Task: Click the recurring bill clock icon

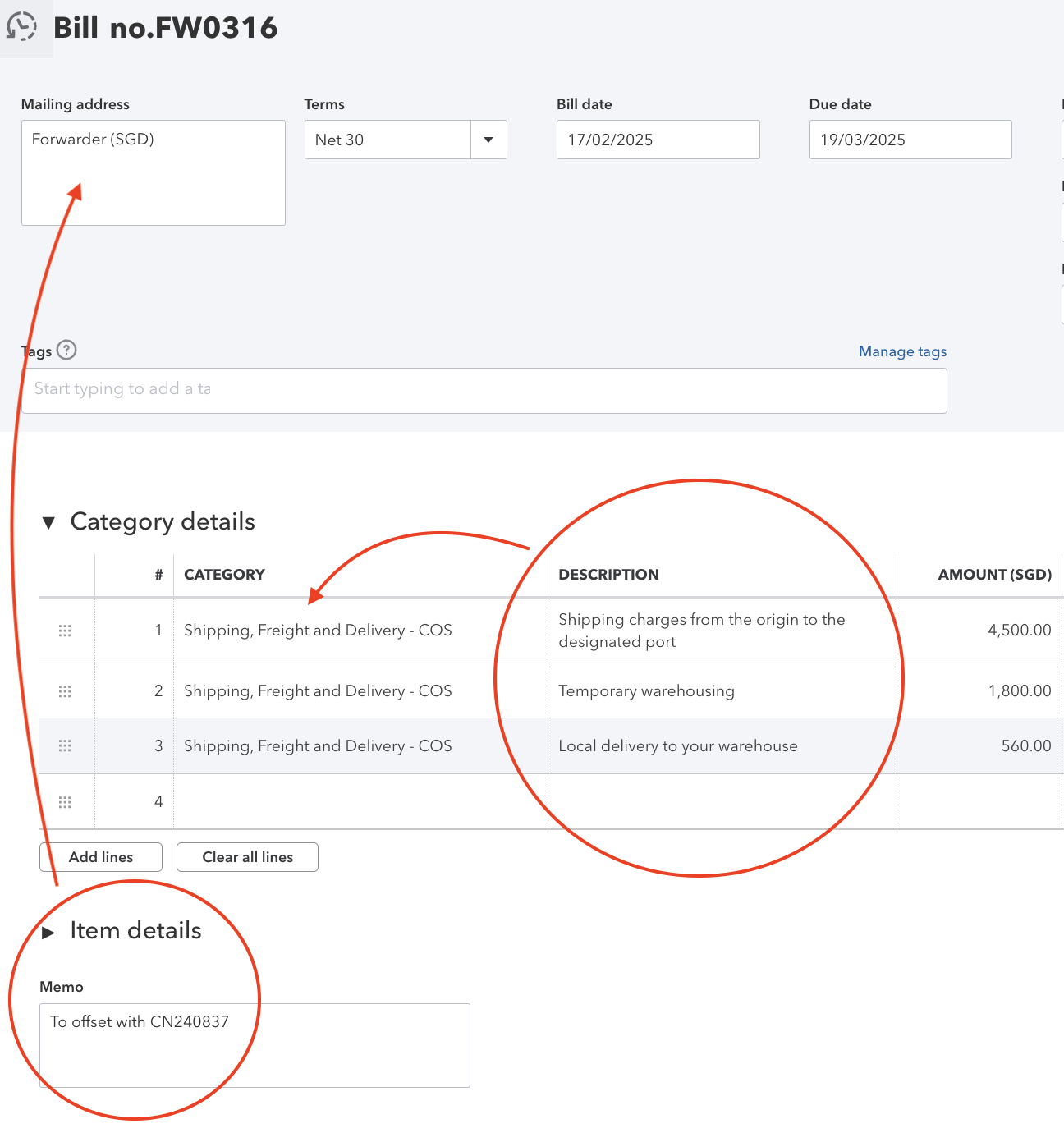Action: click(24, 25)
